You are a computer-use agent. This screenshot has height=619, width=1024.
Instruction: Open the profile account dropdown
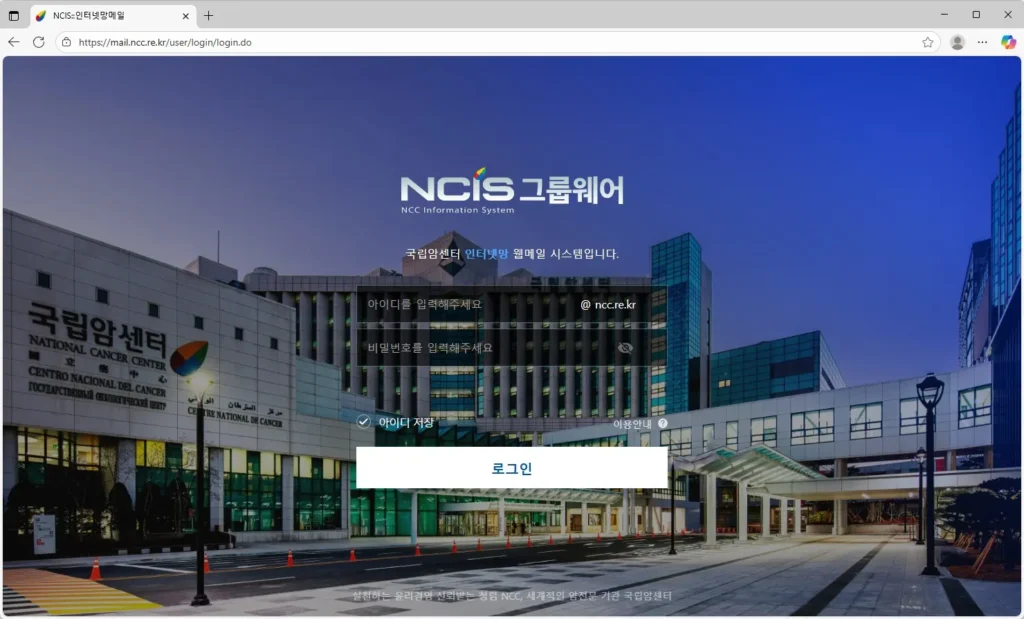click(x=958, y=42)
